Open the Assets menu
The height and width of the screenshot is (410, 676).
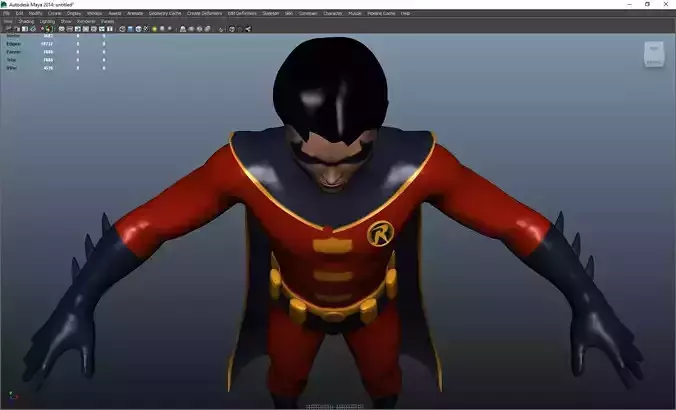point(115,13)
